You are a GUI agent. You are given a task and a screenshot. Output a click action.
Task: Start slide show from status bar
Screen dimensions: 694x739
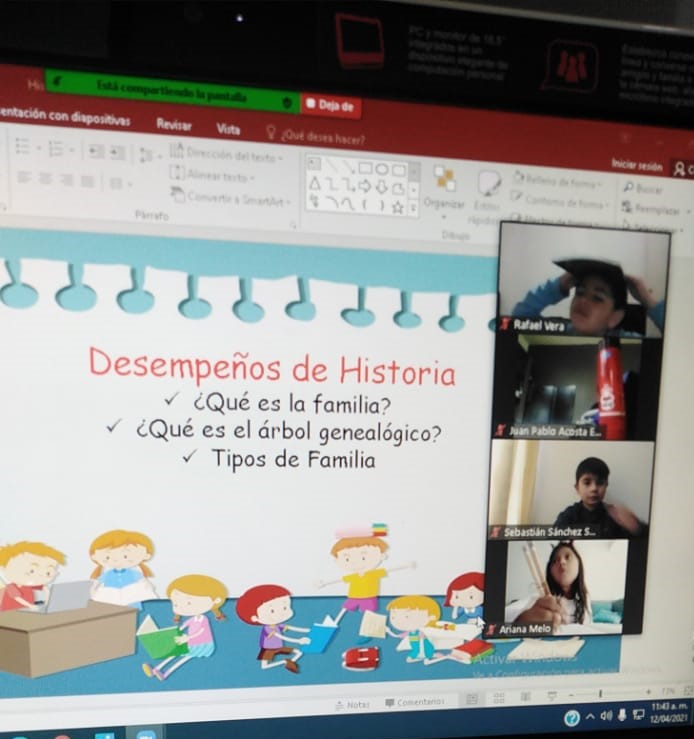point(552,695)
